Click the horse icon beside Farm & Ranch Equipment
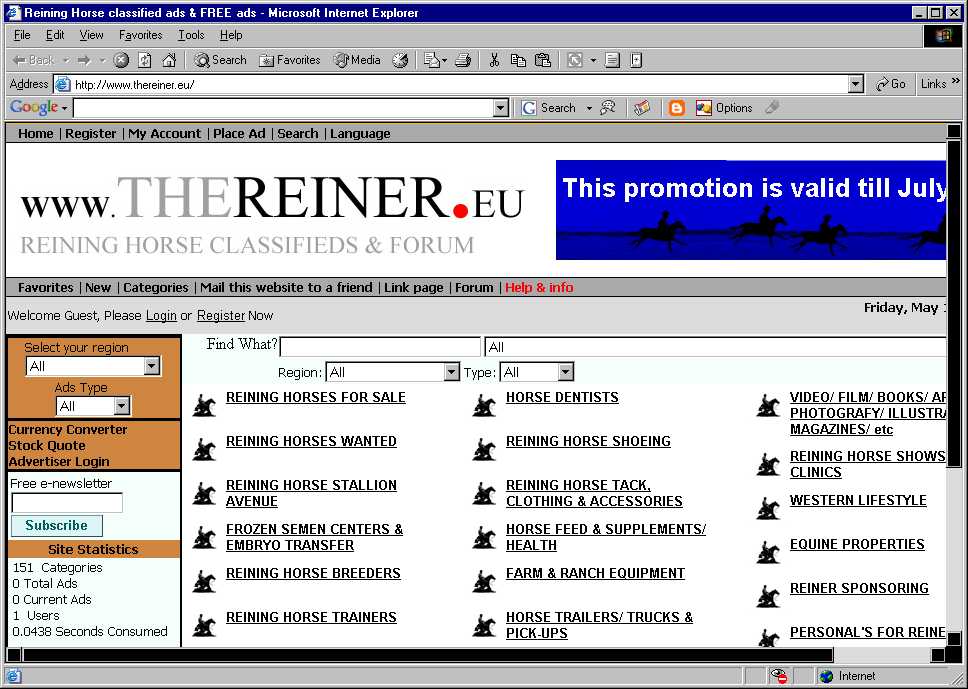 (484, 582)
